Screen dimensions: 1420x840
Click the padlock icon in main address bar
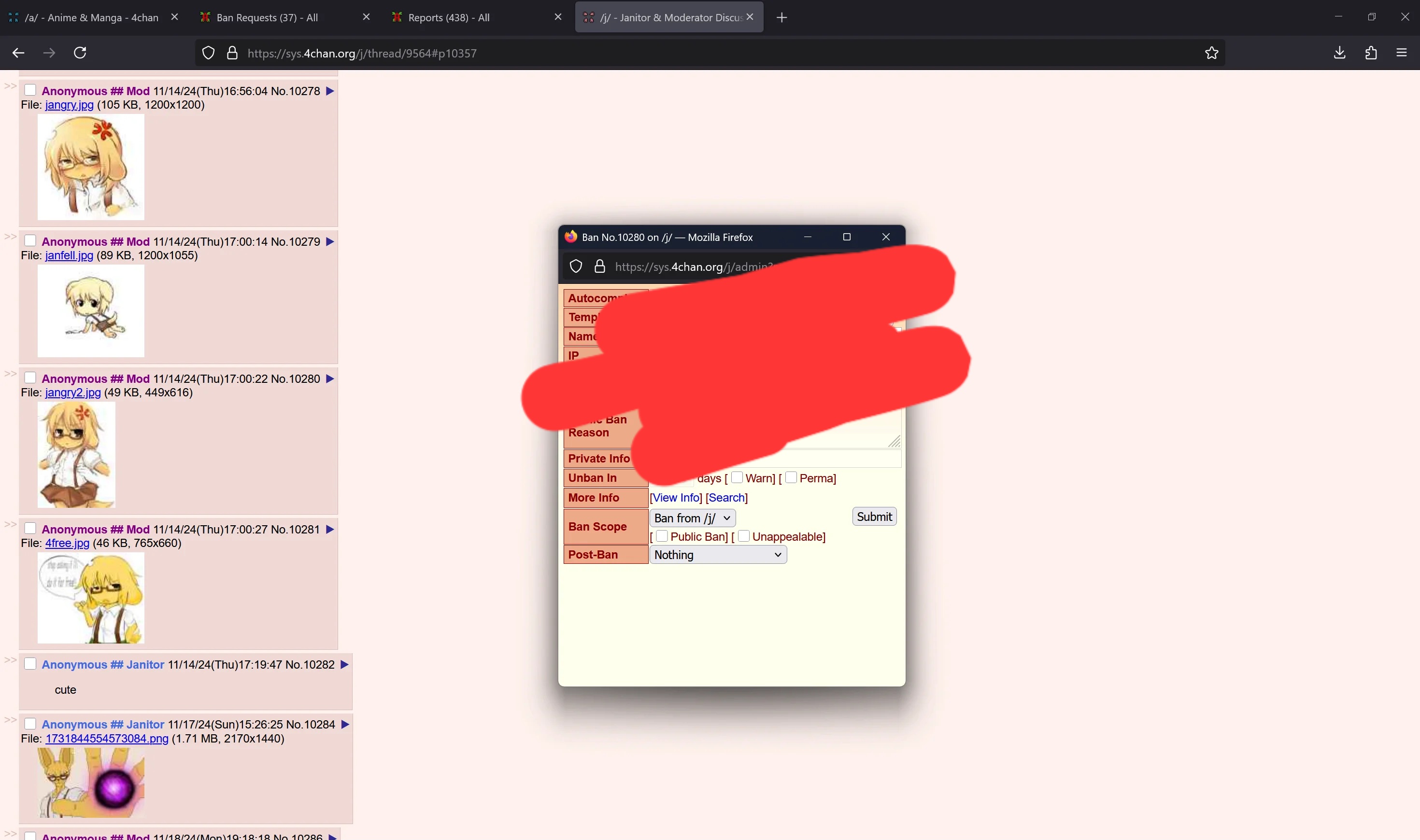tap(232, 53)
